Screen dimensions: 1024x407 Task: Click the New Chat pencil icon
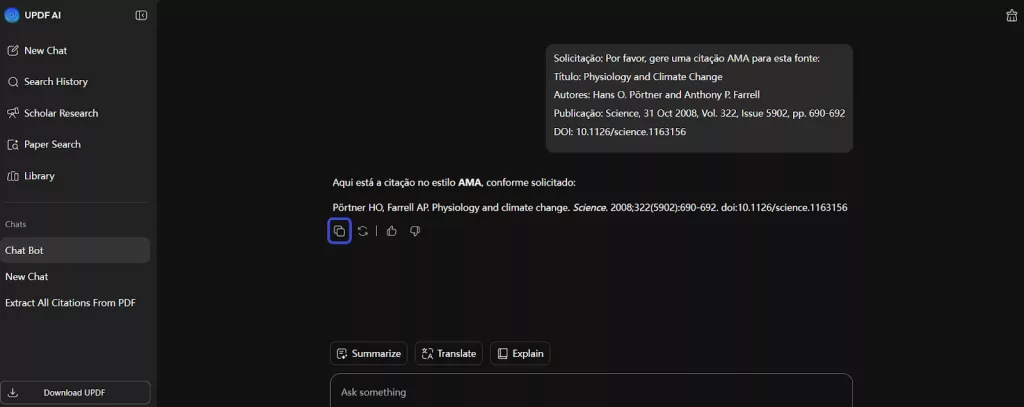12,50
